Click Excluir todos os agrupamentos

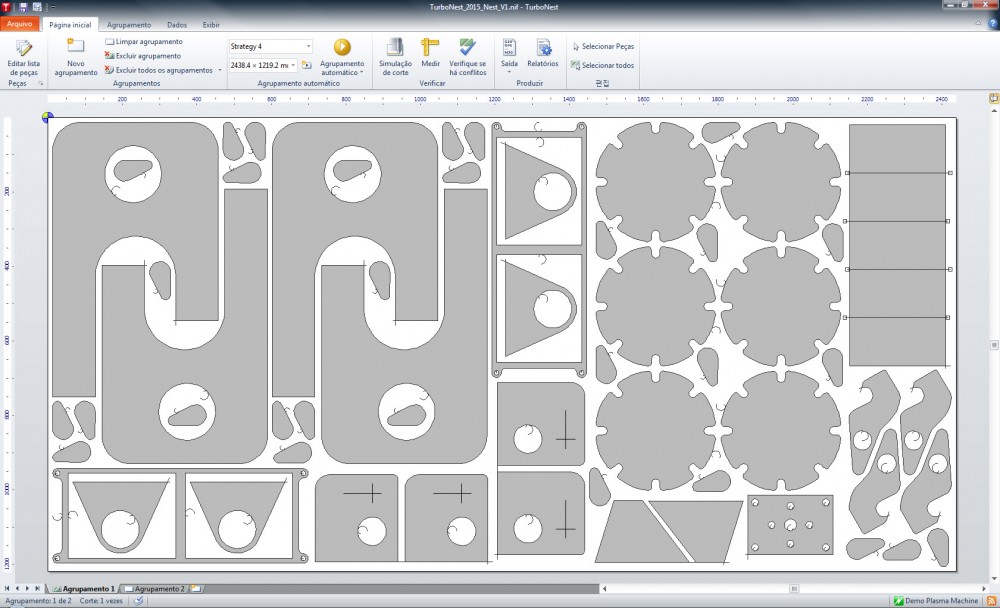(159, 70)
